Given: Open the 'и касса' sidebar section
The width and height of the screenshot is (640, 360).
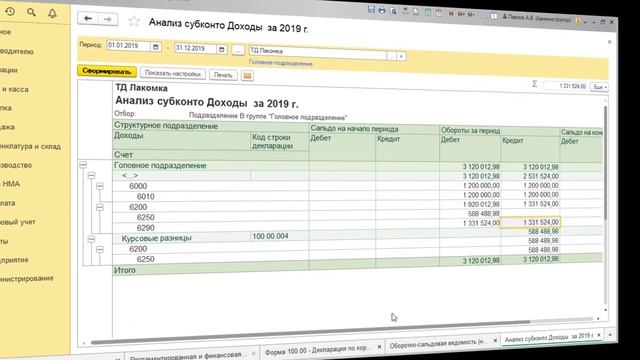Looking at the screenshot, I should tap(15, 89).
